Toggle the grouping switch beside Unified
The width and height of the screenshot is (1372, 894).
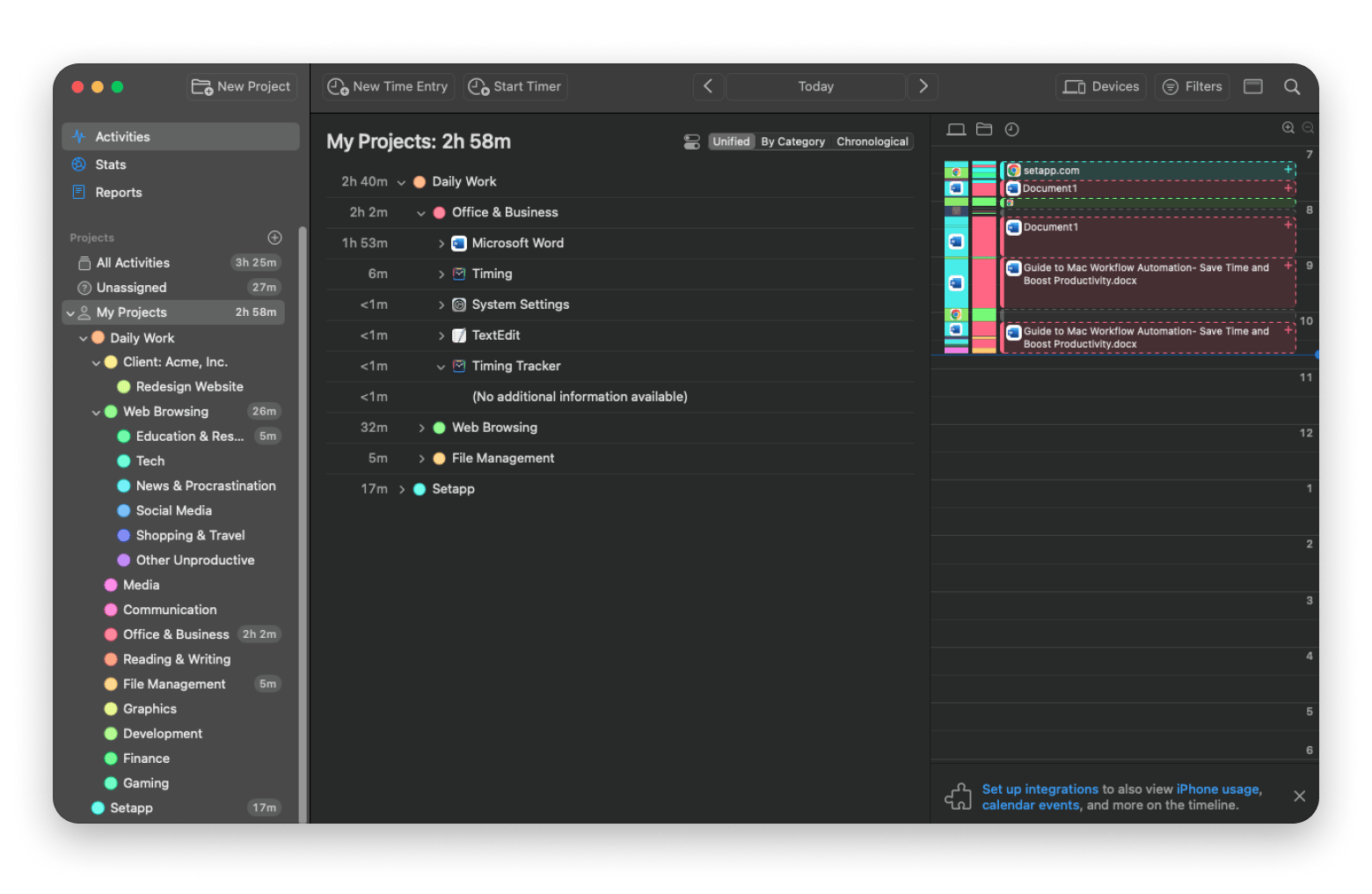coord(692,142)
